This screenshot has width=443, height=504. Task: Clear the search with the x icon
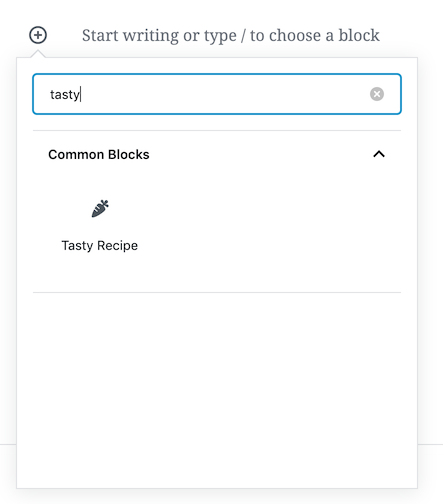click(x=377, y=94)
